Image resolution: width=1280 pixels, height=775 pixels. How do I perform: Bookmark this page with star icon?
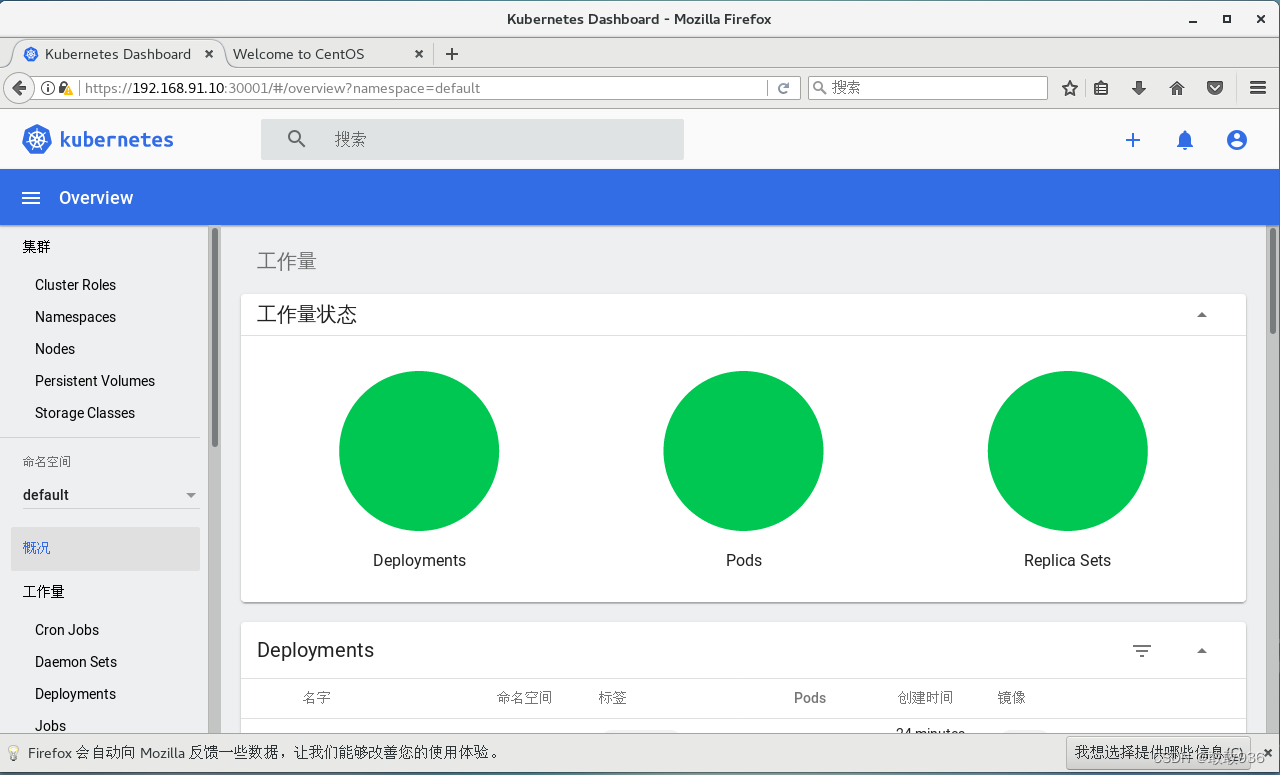tap(1070, 88)
